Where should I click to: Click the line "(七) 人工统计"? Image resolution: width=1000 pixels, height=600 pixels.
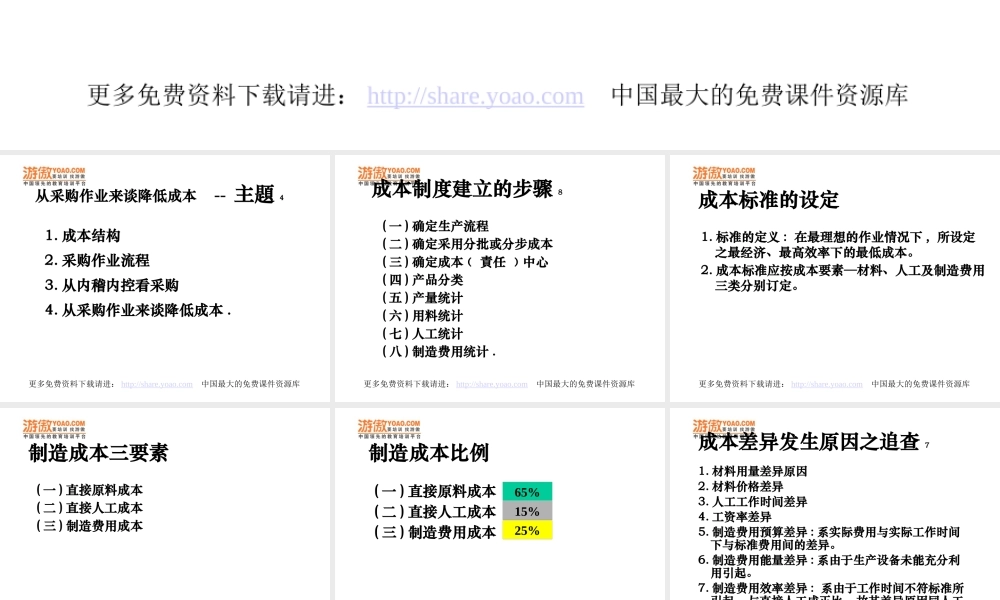click(423, 333)
